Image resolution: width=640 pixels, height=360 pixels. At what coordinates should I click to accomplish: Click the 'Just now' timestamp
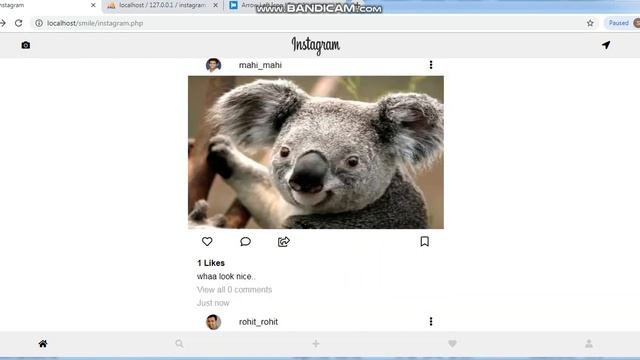(x=213, y=303)
